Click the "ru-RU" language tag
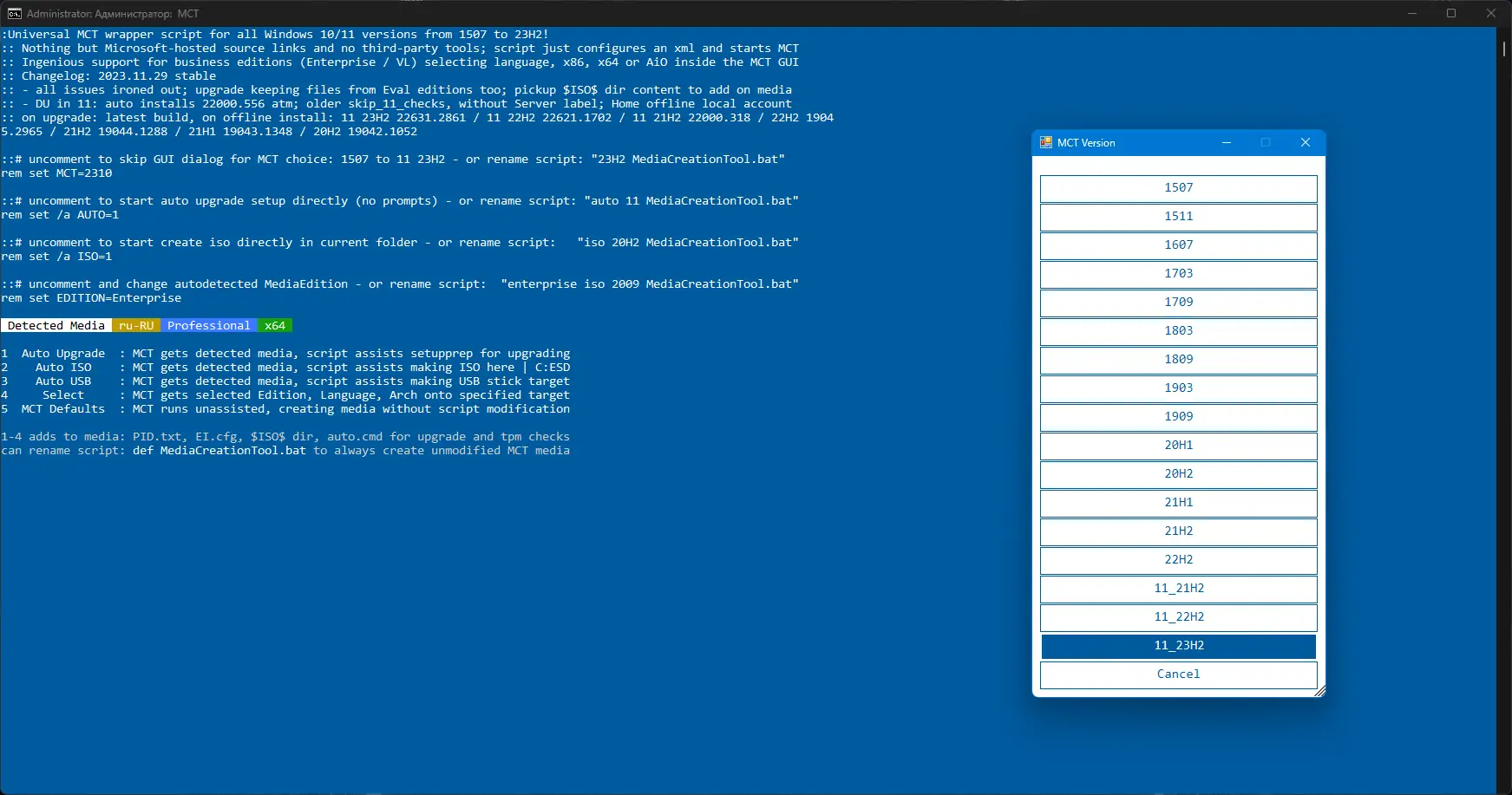The height and width of the screenshot is (795, 1512). (136, 326)
